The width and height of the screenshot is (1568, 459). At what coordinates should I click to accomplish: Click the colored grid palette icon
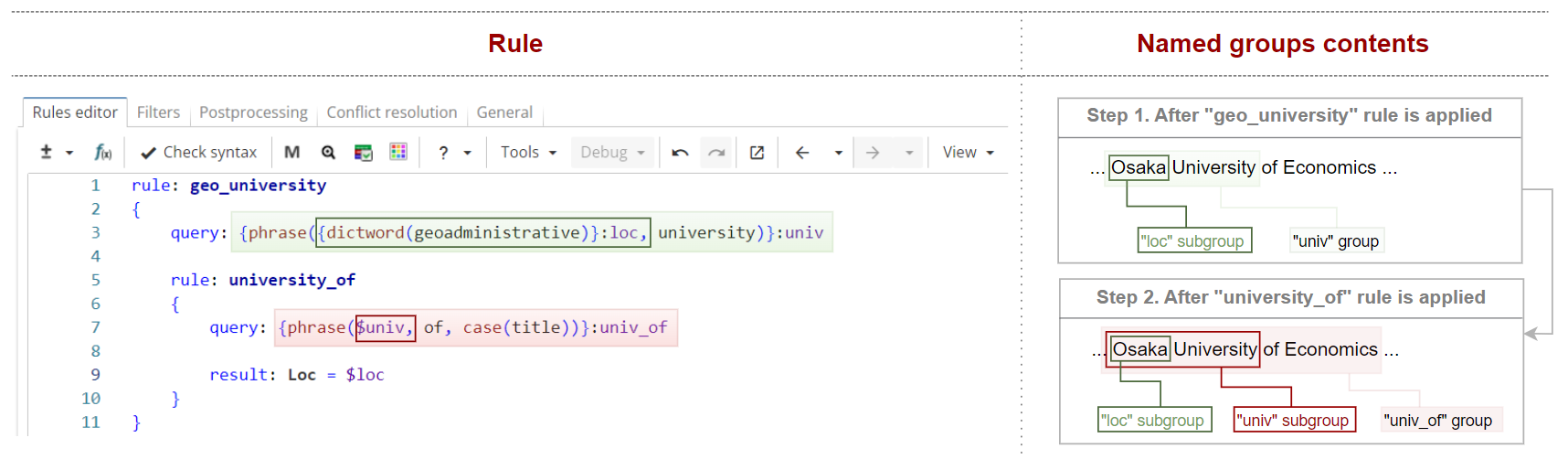point(398,152)
